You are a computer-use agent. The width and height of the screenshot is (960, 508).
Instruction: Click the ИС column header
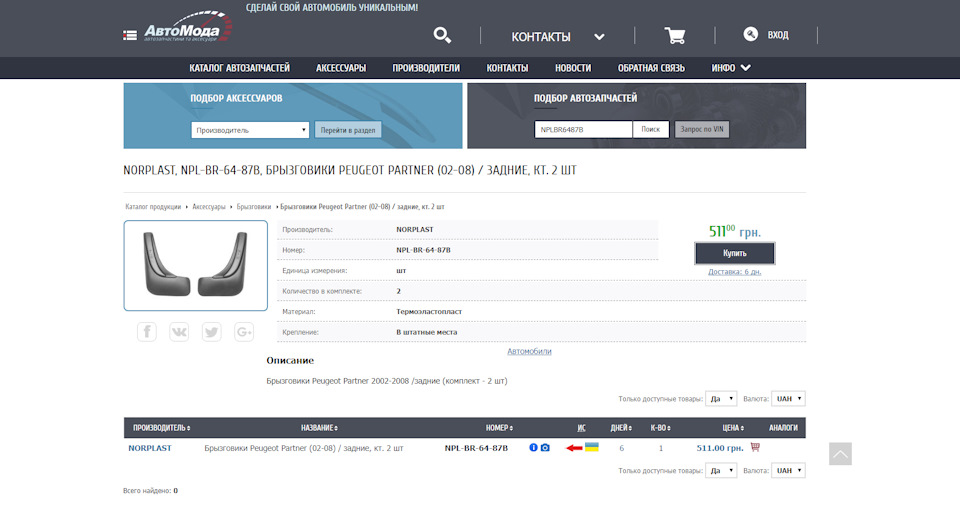[582, 428]
